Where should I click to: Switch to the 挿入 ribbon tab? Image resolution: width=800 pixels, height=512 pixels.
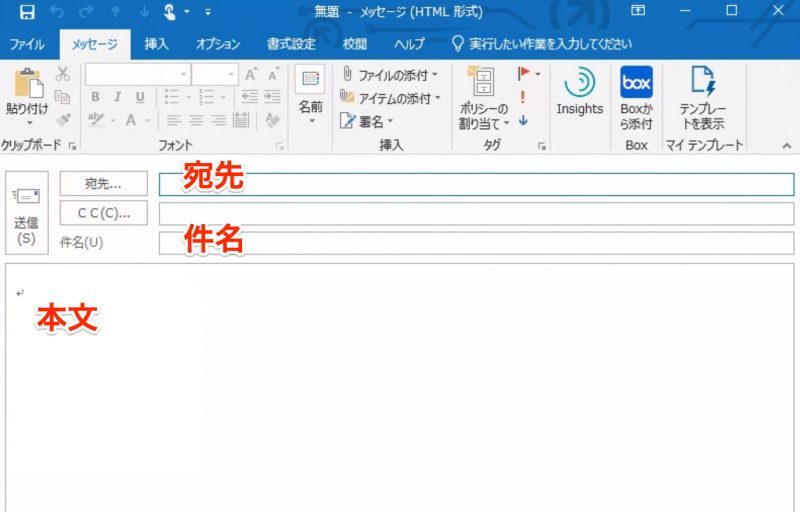click(156, 44)
